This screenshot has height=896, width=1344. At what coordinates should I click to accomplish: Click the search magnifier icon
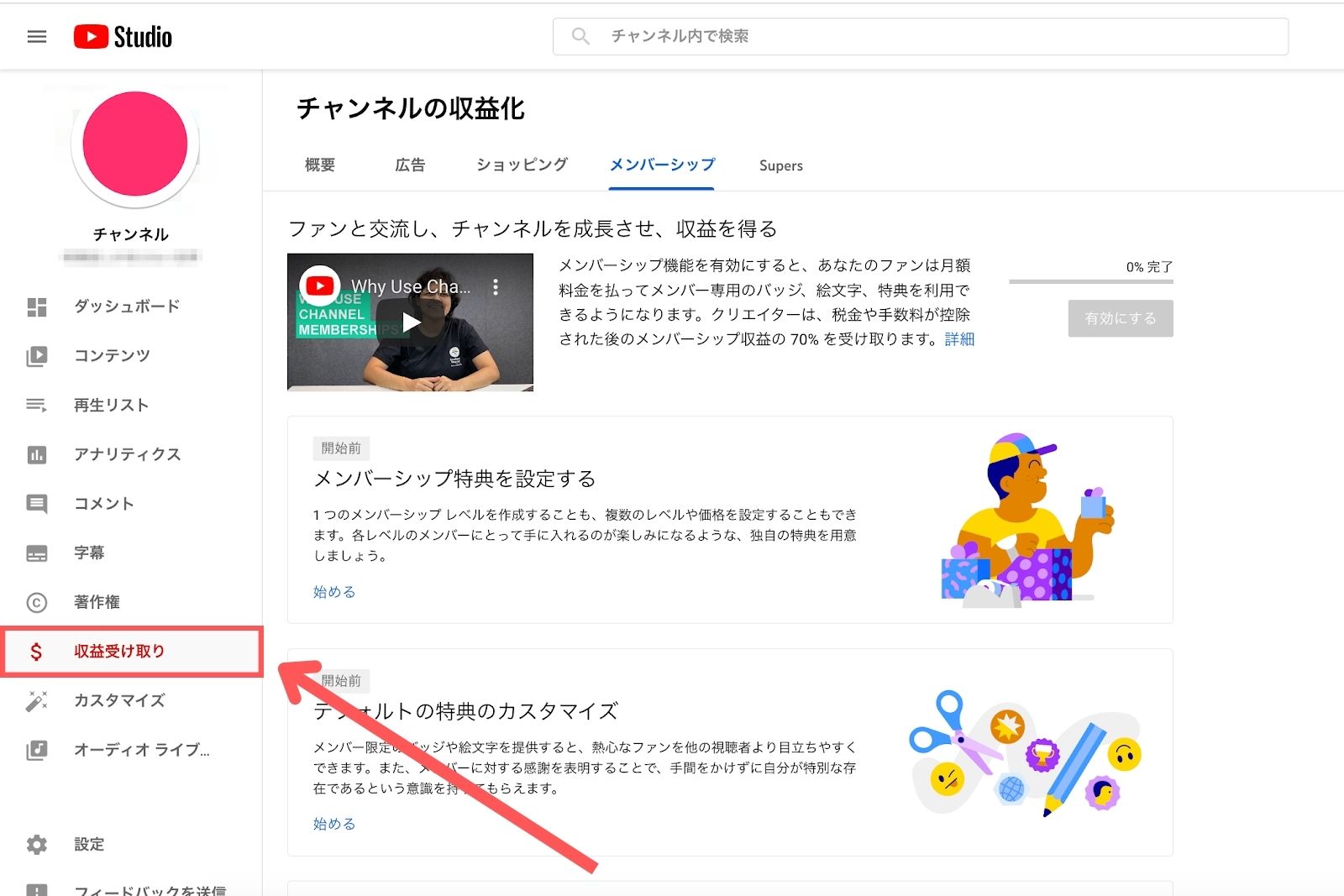coord(580,36)
